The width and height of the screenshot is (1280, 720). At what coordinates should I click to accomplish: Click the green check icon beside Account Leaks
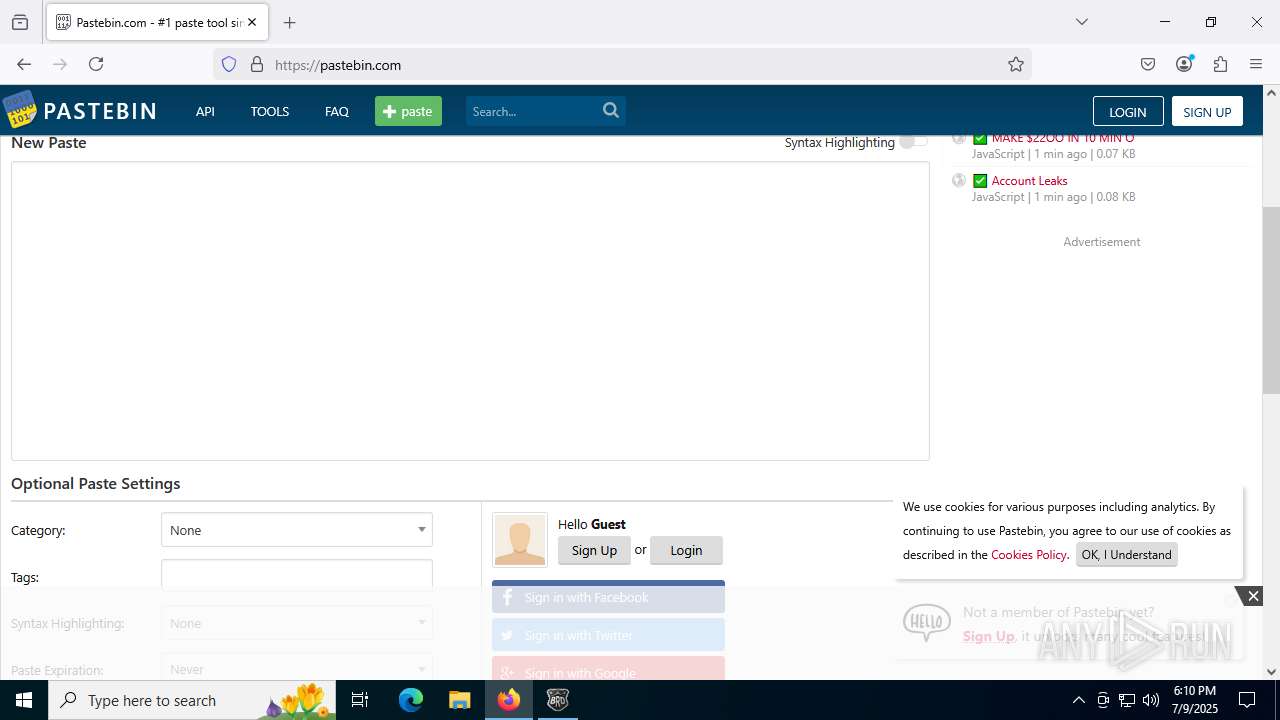(x=980, y=181)
